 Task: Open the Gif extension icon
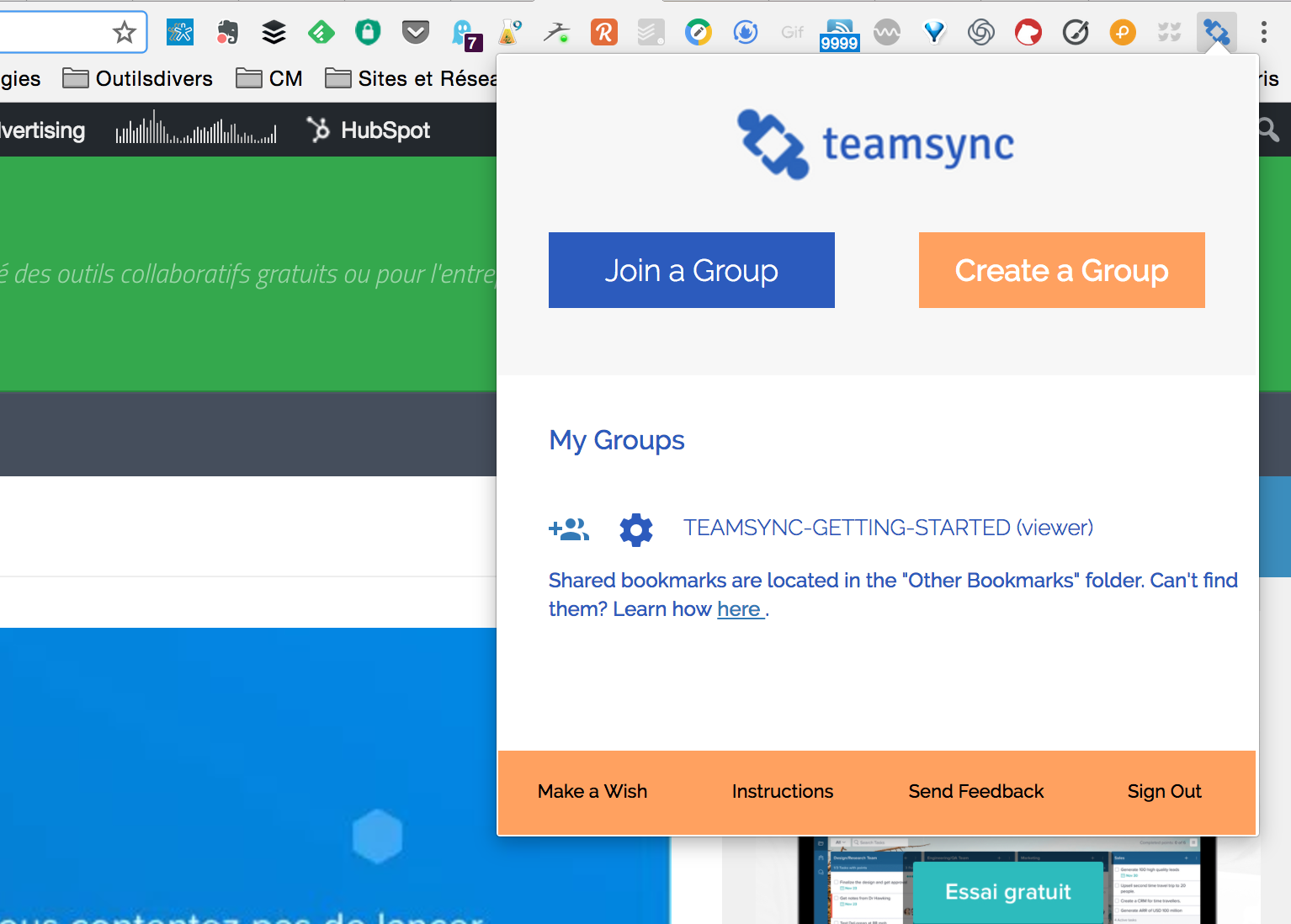tap(792, 32)
